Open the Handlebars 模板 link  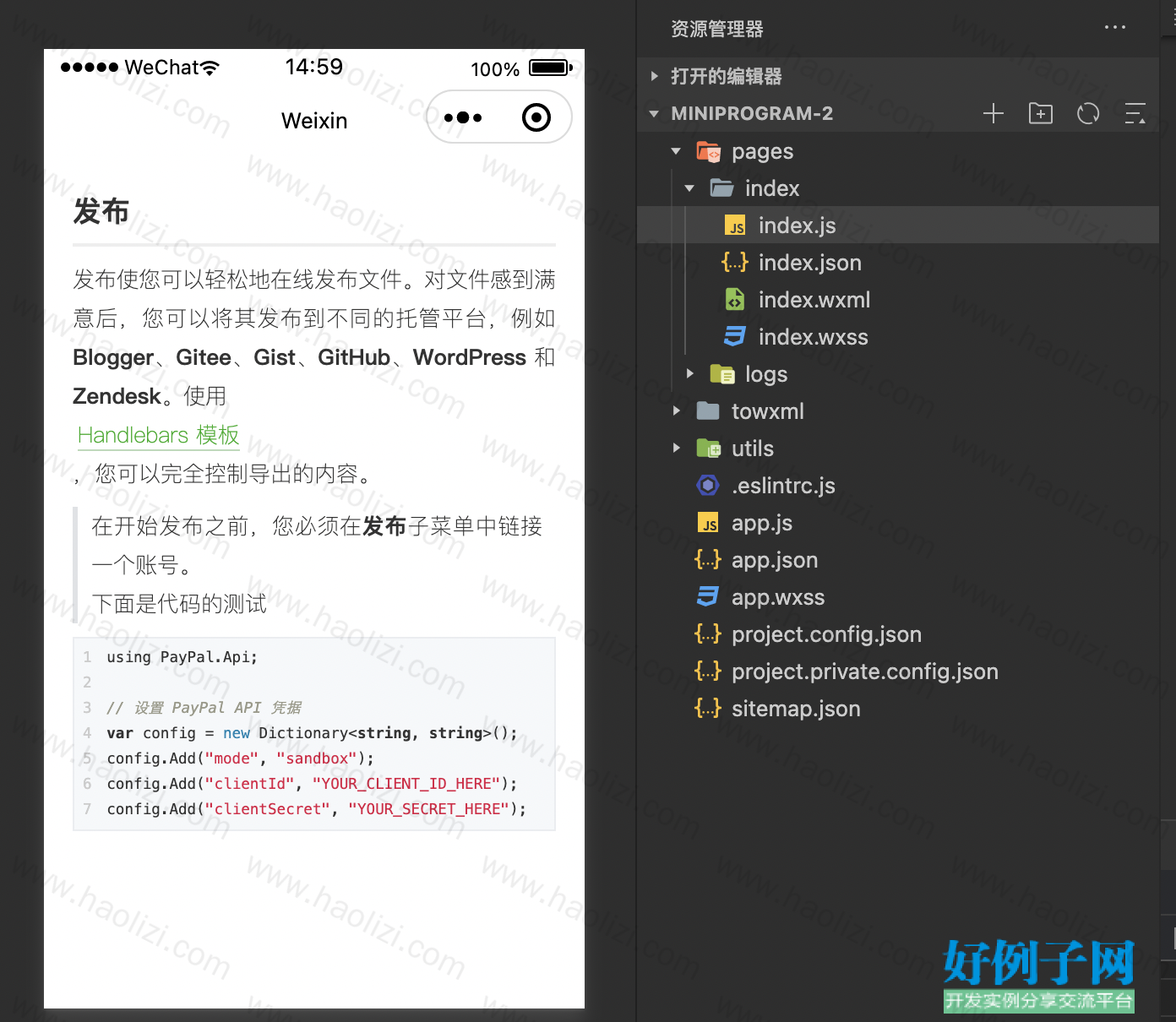click(159, 435)
